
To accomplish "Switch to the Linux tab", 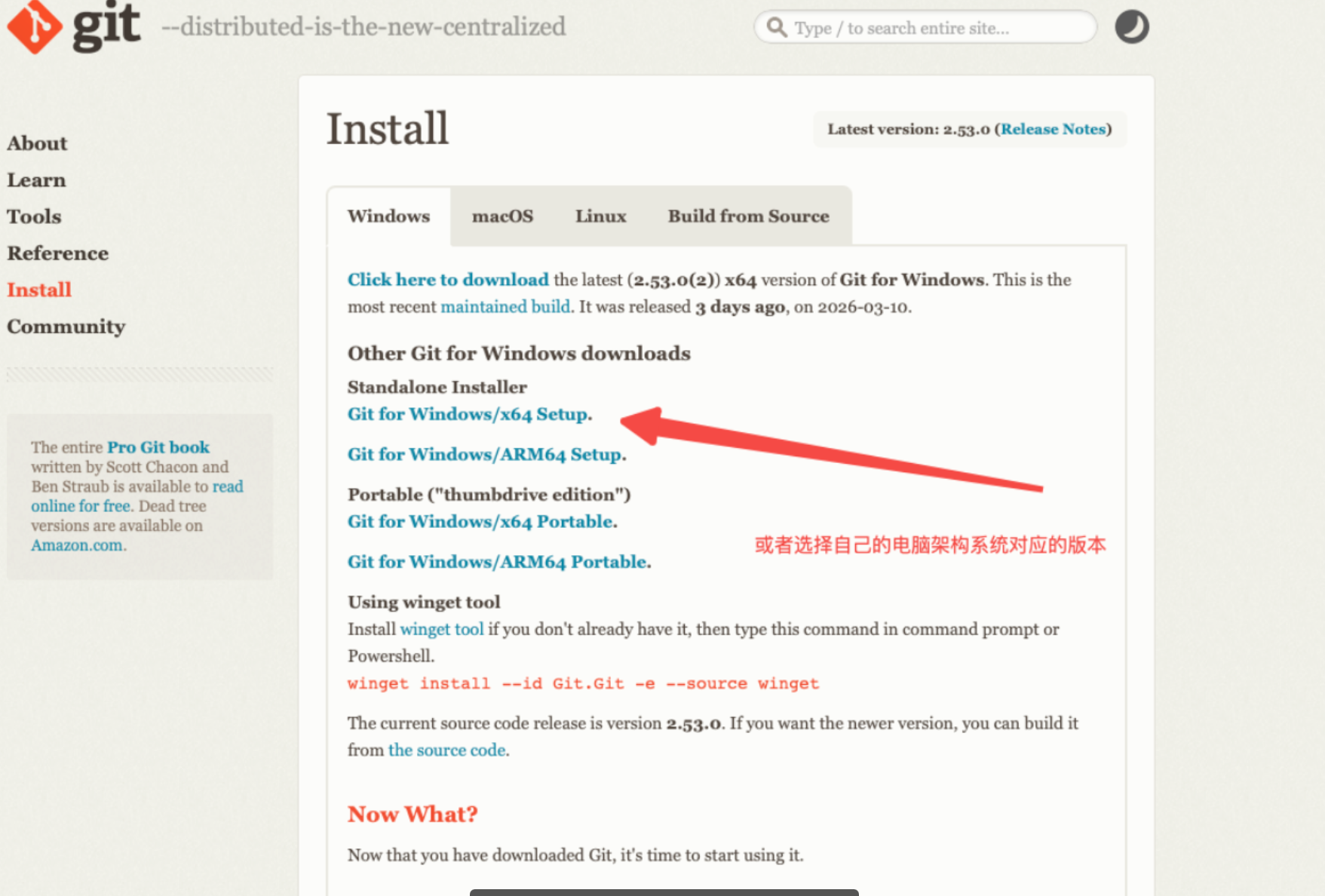I will (x=600, y=216).
